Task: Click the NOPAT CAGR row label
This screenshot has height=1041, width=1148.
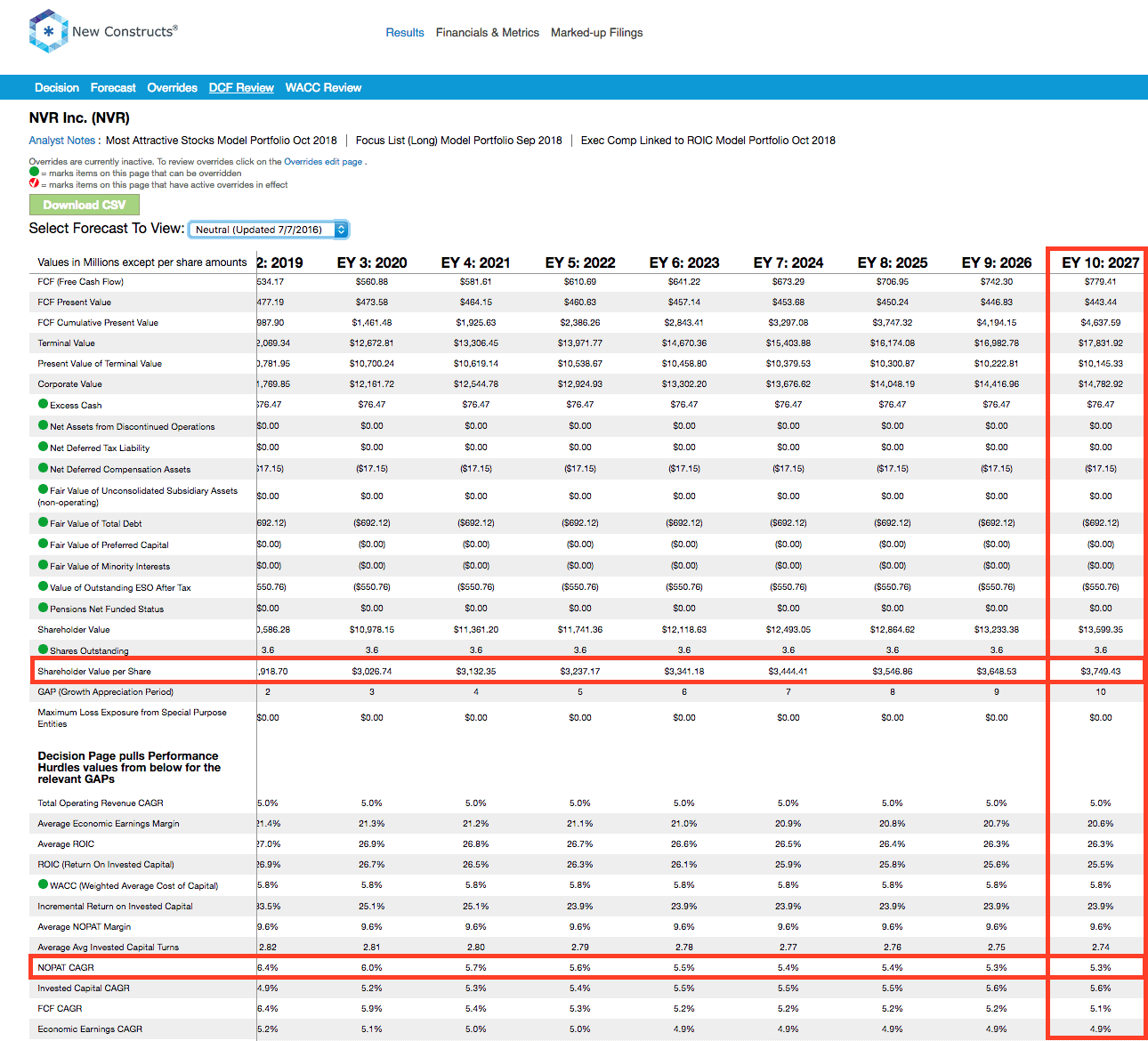Action: click(x=66, y=967)
